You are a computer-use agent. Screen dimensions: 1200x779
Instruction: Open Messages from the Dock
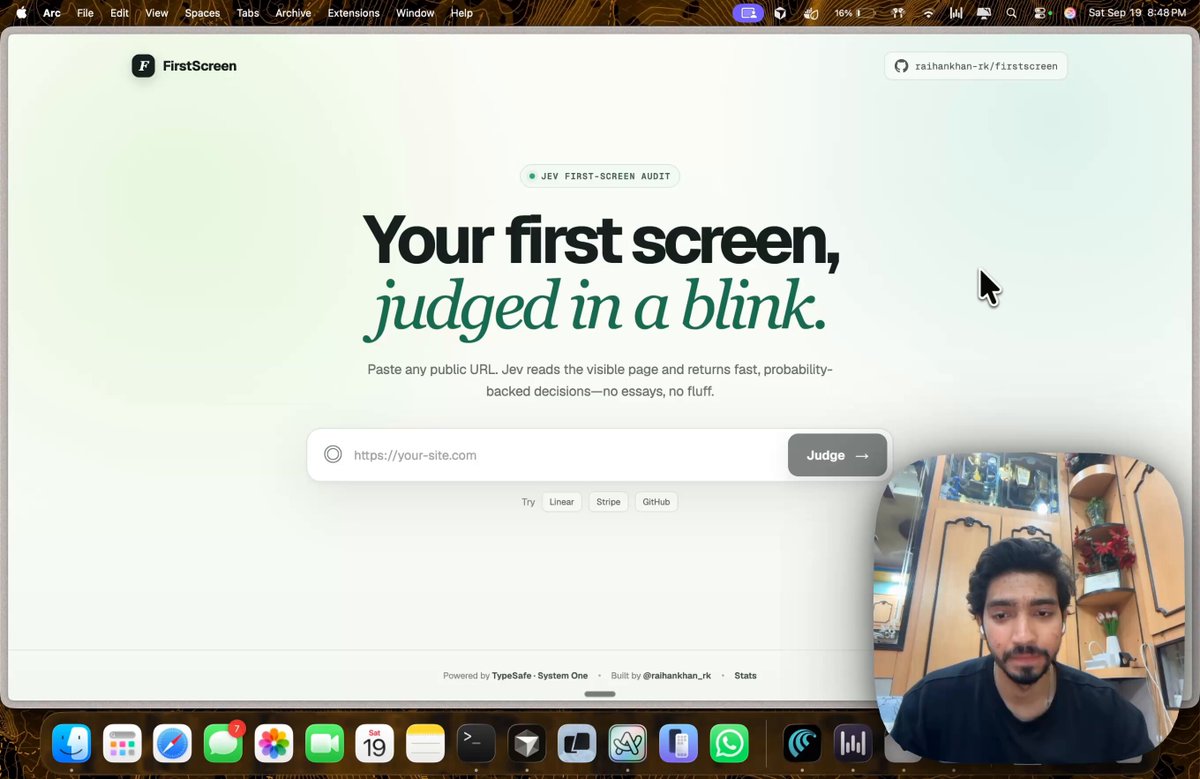pos(223,743)
